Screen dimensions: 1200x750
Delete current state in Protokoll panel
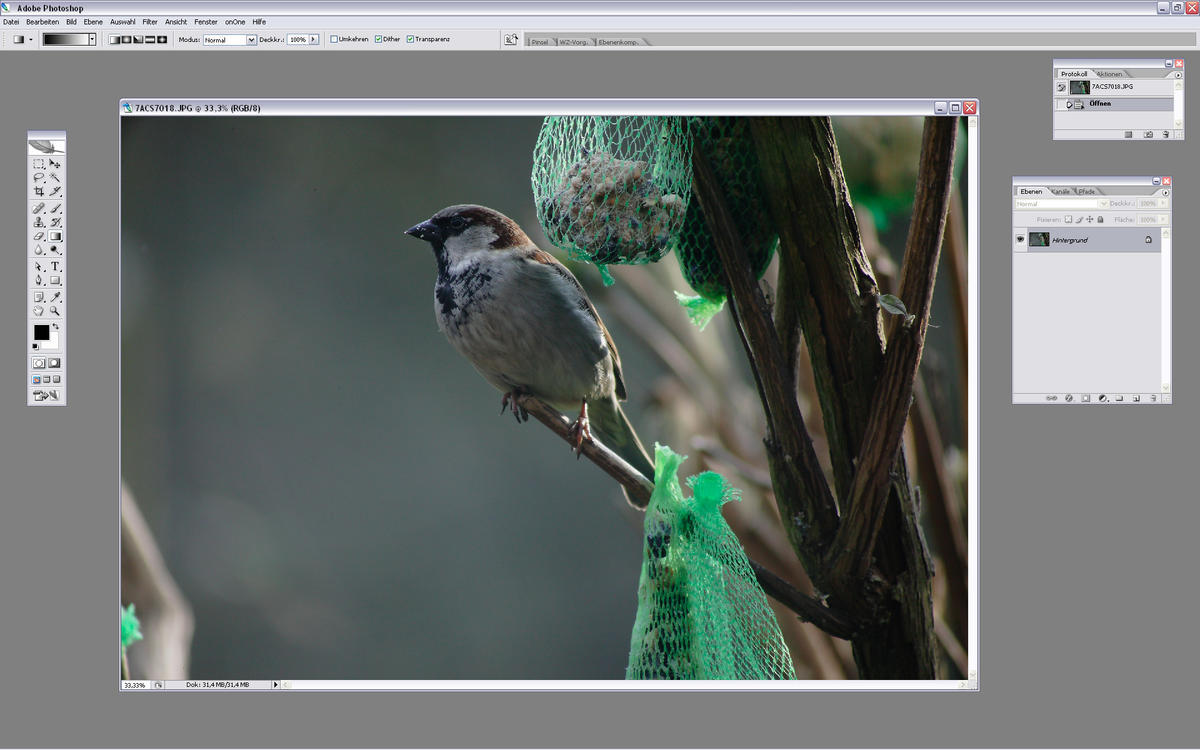1164,134
